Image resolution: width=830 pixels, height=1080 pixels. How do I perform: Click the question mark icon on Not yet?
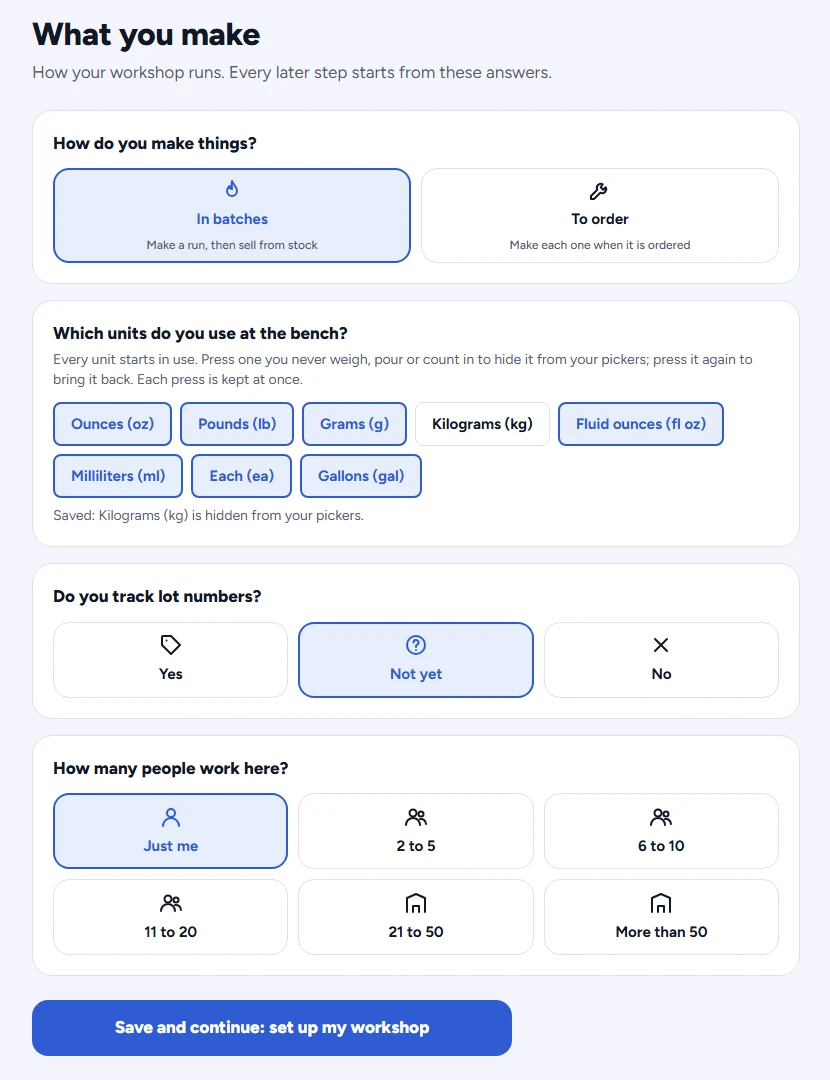tap(416, 645)
